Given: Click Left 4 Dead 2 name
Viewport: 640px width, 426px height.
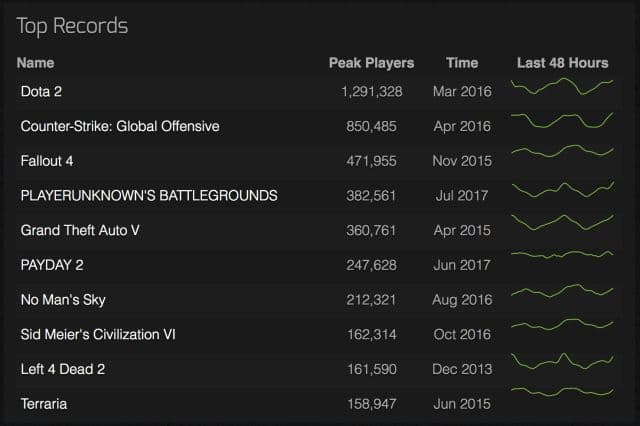Looking at the screenshot, I should pyautogui.click(x=64, y=369).
